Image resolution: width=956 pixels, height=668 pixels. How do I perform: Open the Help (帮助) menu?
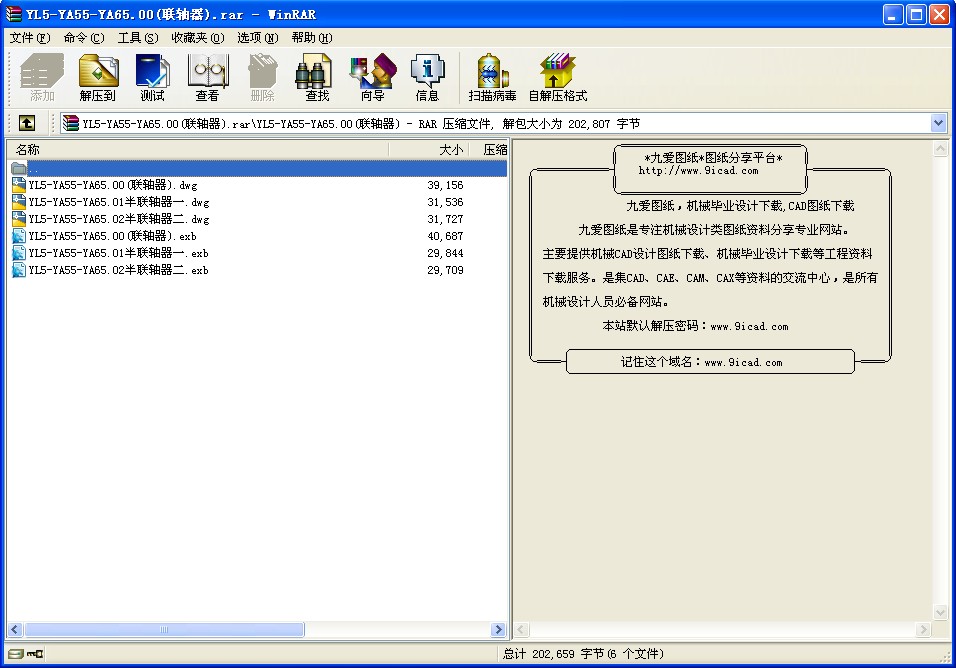[x=312, y=38]
